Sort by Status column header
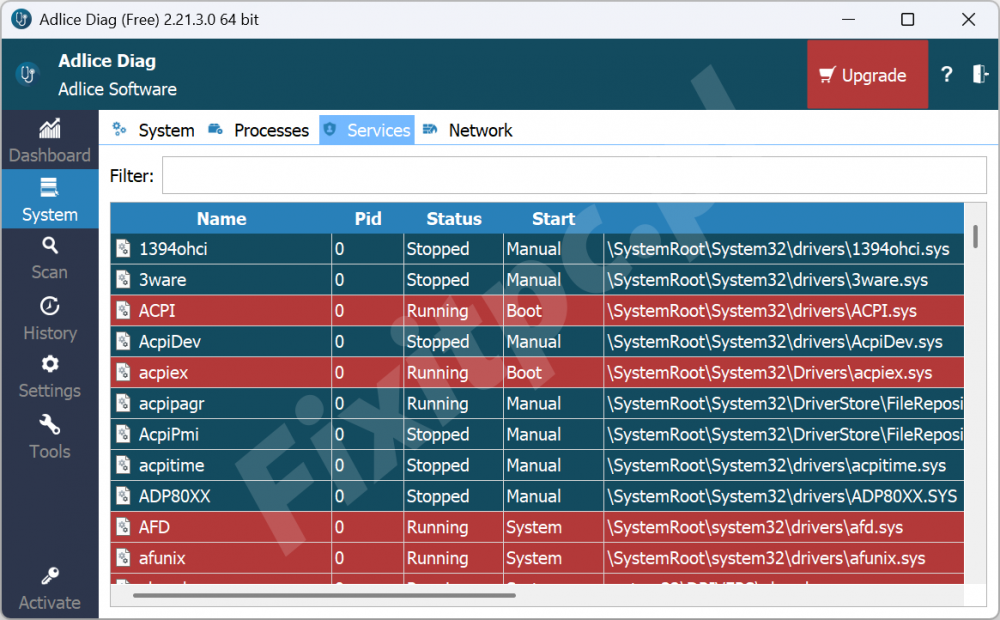The height and width of the screenshot is (620, 1000). (x=453, y=219)
